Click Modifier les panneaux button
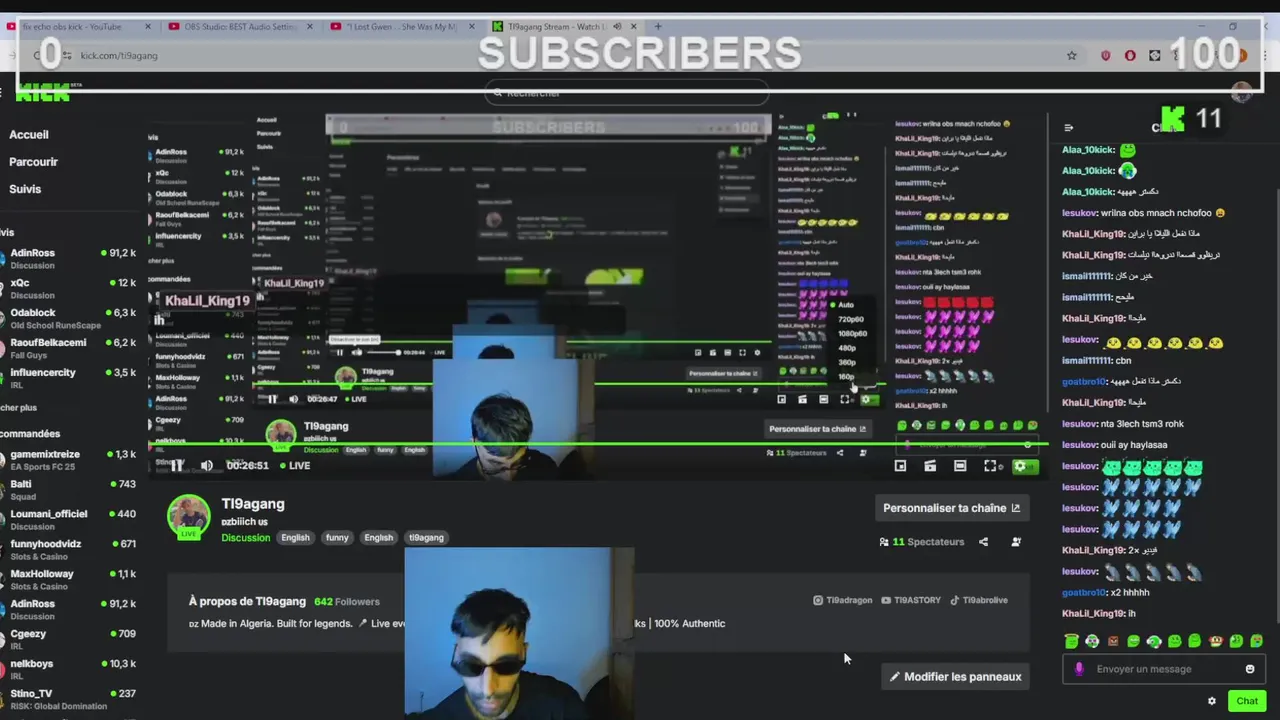This screenshot has width=1280, height=720. tap(956, 677)
